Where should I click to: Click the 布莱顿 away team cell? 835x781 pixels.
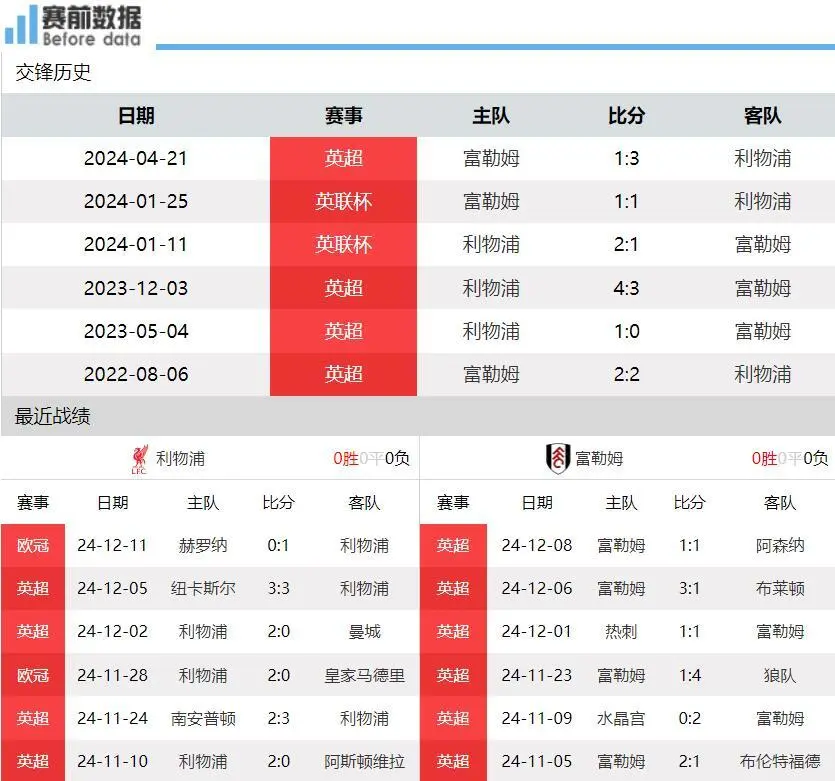(x=780, y=588)
